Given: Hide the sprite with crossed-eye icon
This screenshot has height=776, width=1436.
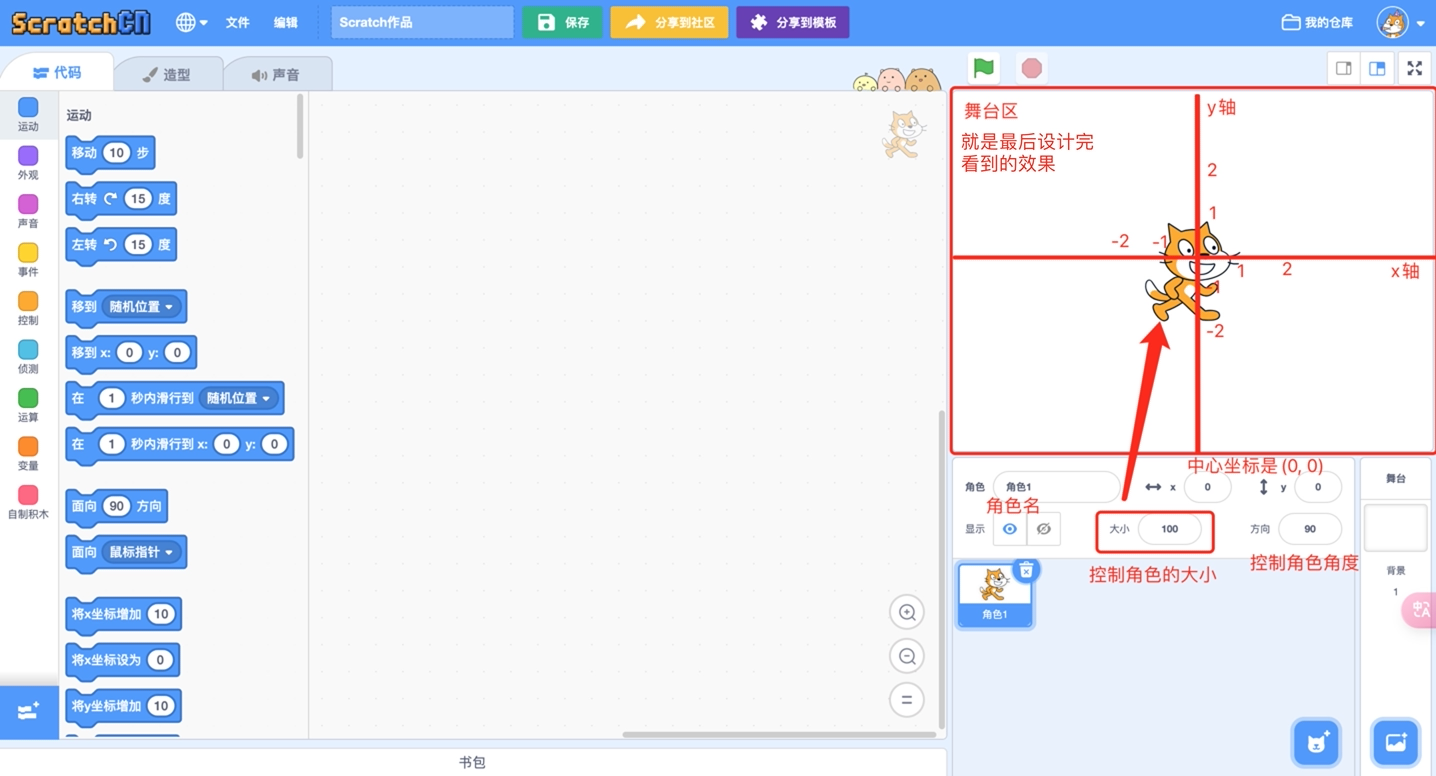Looking at the screenshot, I should pyautogui.click(x=1043, y=529).
